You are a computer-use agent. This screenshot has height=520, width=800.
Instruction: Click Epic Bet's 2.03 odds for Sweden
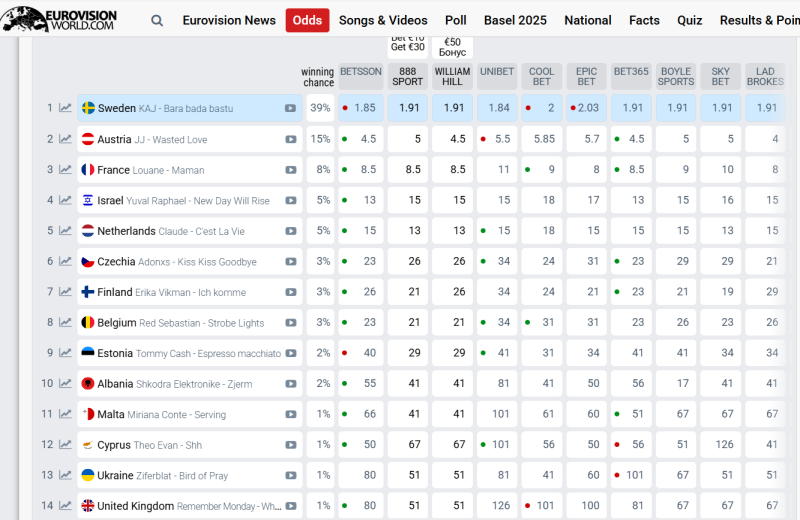586,108
